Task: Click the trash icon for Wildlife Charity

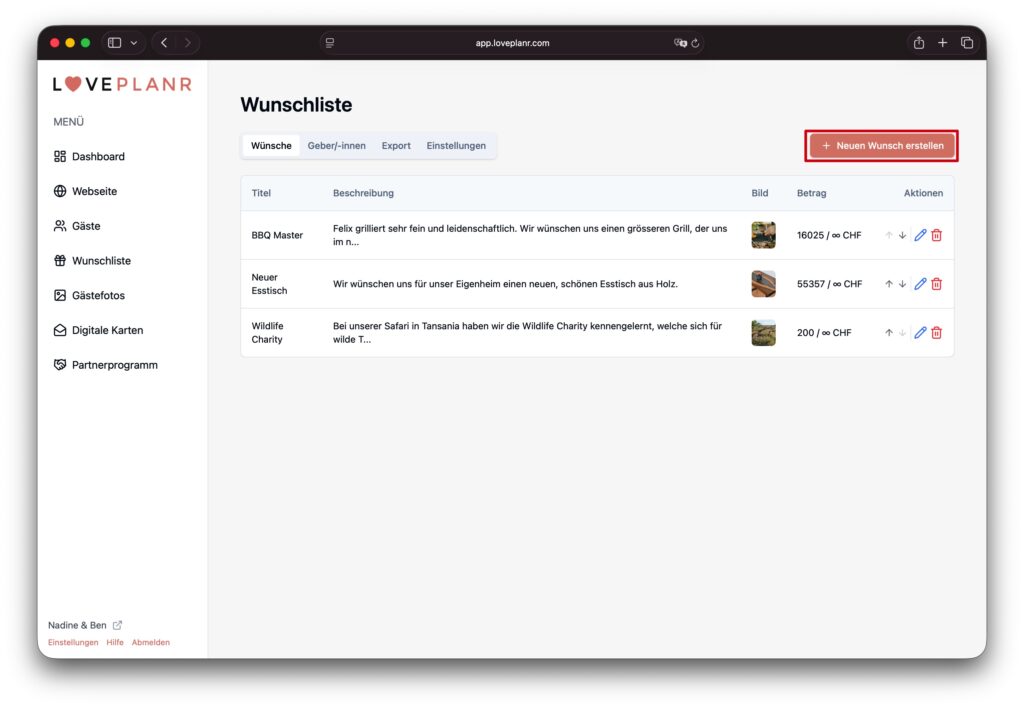Action: point(937,333)
